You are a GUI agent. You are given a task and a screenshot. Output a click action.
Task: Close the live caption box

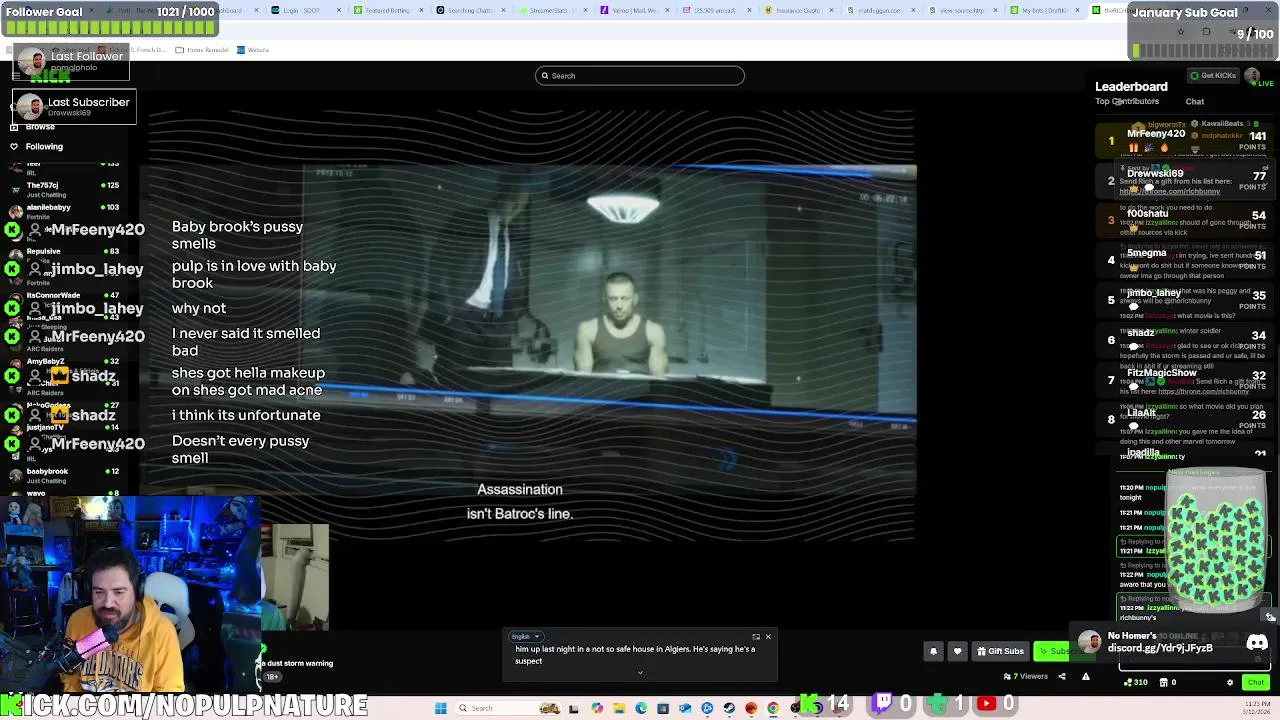coord(768,637)
